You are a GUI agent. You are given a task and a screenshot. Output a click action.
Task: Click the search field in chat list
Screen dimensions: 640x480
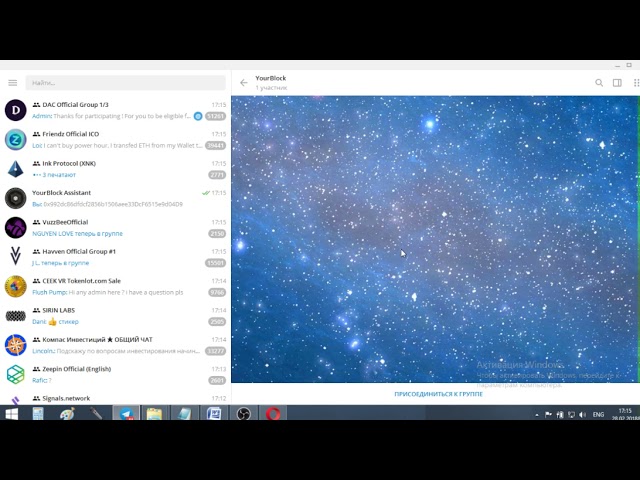(x=125, y=83)
